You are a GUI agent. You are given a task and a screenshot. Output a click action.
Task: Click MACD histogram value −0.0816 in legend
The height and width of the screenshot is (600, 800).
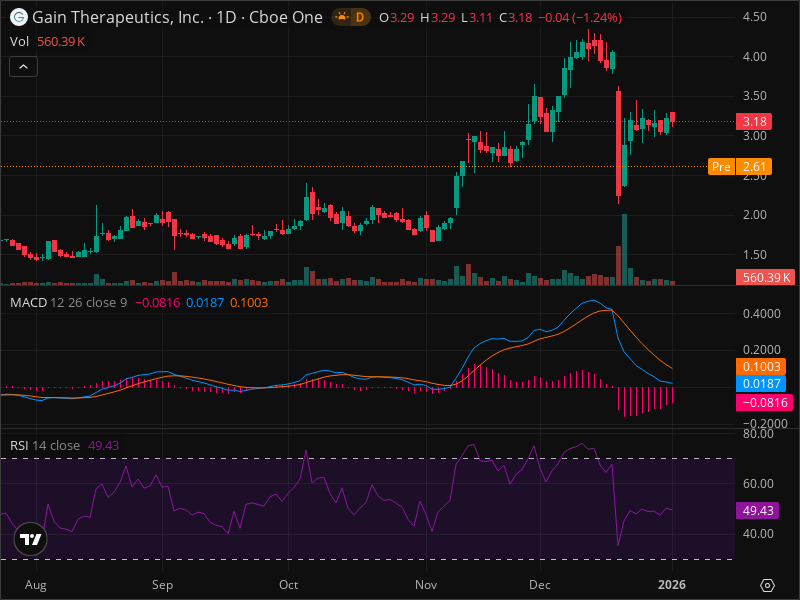pyautogui.click(x=157, y=303)
